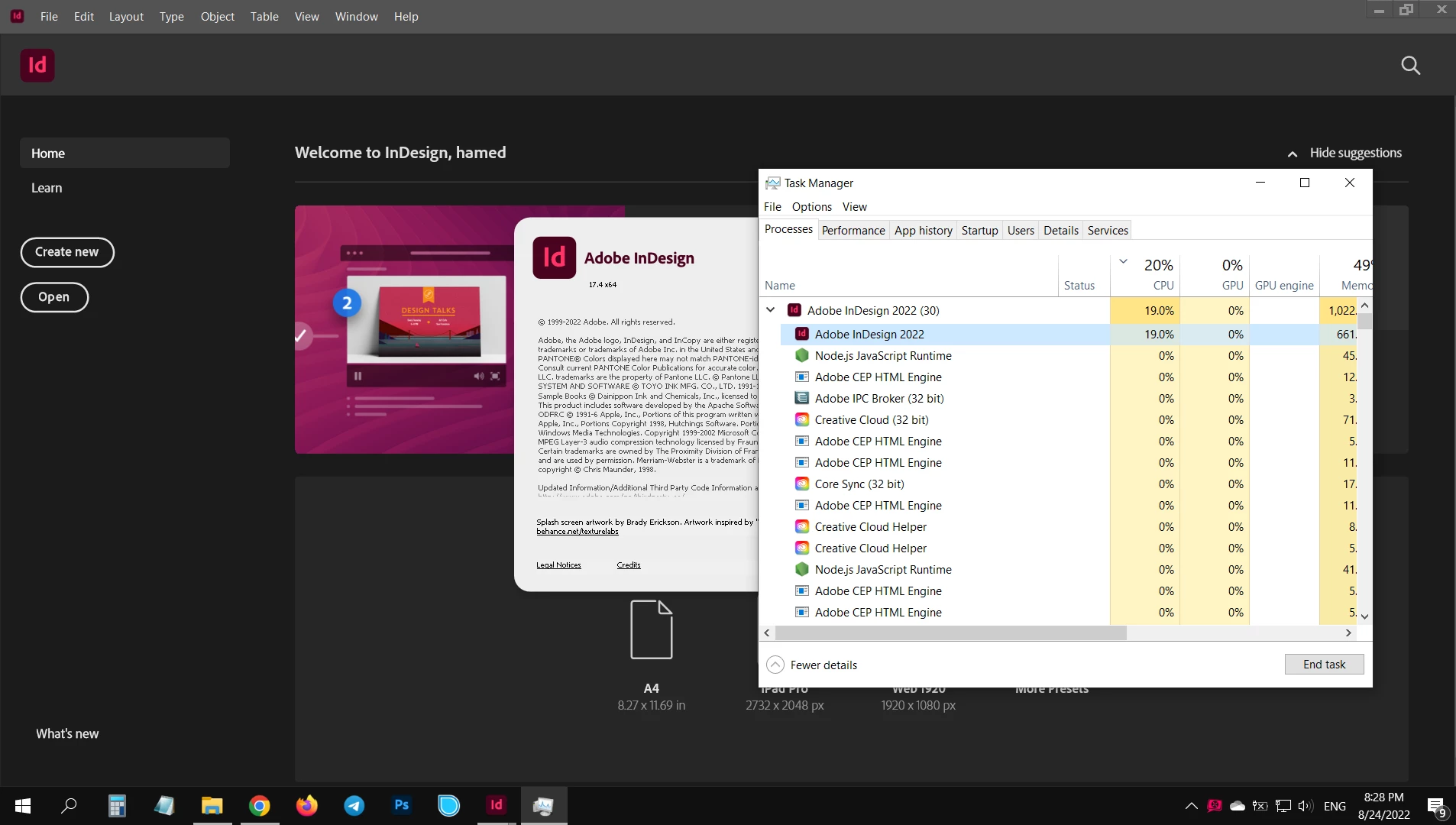Switch to the Details tab

click(1060, 230)
